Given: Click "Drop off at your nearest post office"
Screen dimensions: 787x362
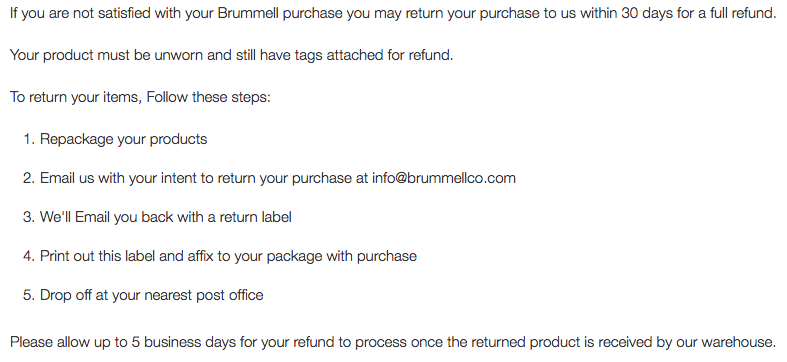Looking at the screenshot, I should (x=152, y=295).
